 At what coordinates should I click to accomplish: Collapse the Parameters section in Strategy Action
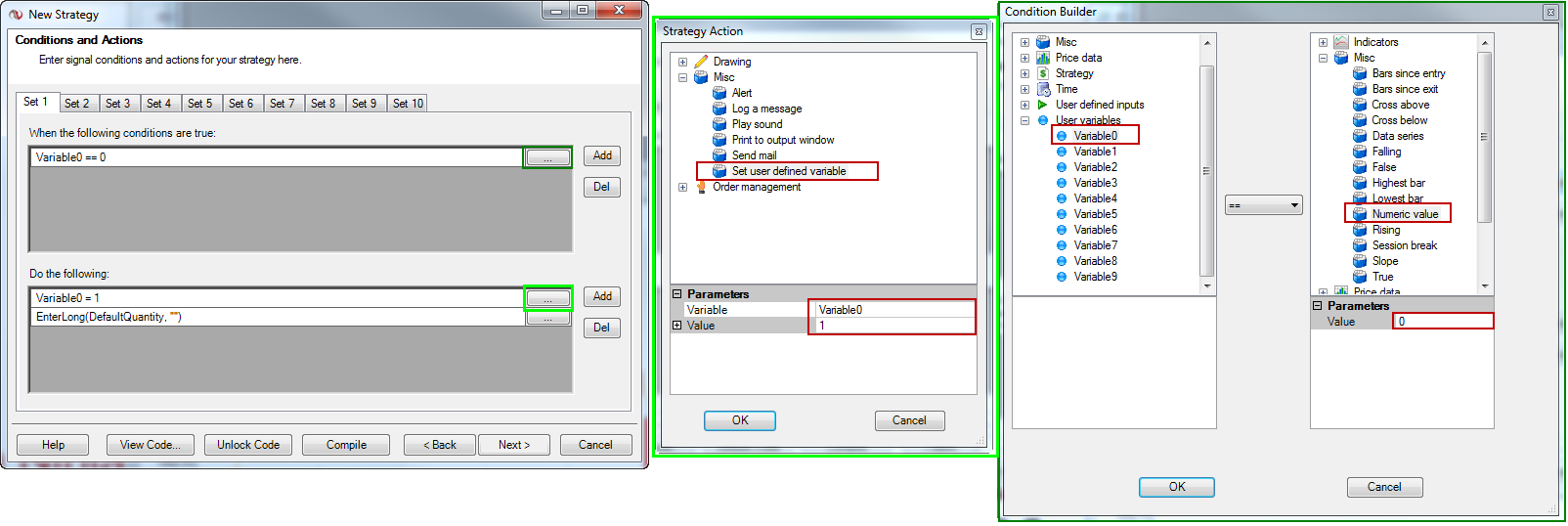(x=676, y=294)
